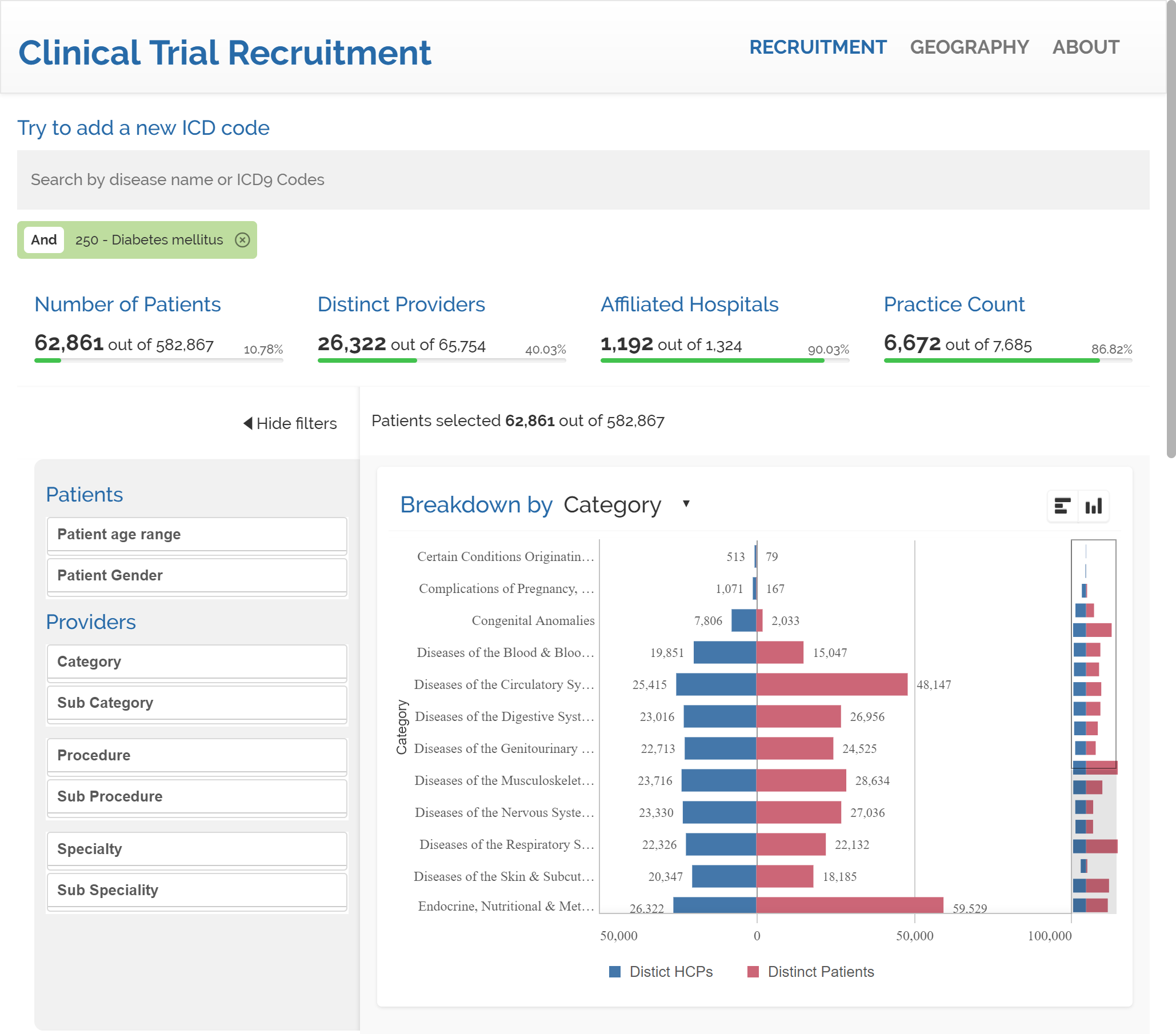Click the Diseases of the Musculoskelet… label
Screen dimensions: 1176x1034
[505, 780]
